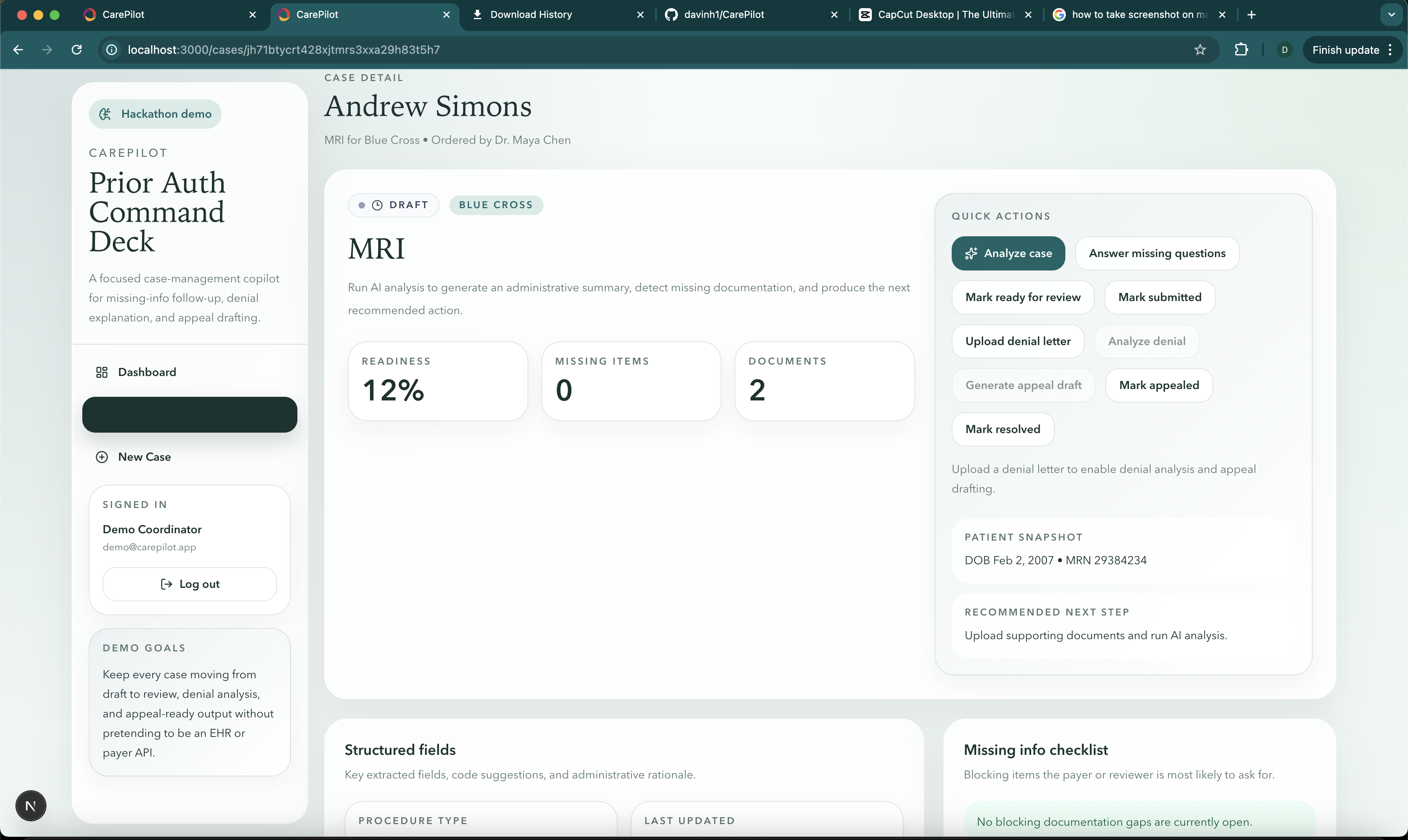The height and width of the screenshot is (840, 1408).
Task: Expand the tab search dropdown arrow
Action: pyautogui.click(x=1391, y=15)
